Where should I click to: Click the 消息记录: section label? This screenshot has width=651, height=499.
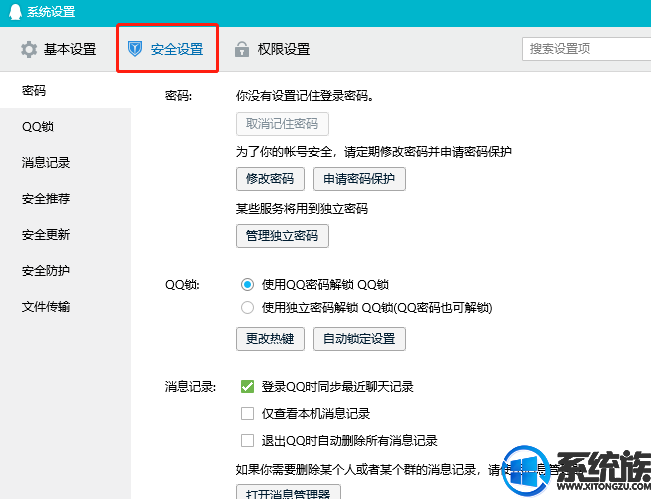click(x=190, y=386)
